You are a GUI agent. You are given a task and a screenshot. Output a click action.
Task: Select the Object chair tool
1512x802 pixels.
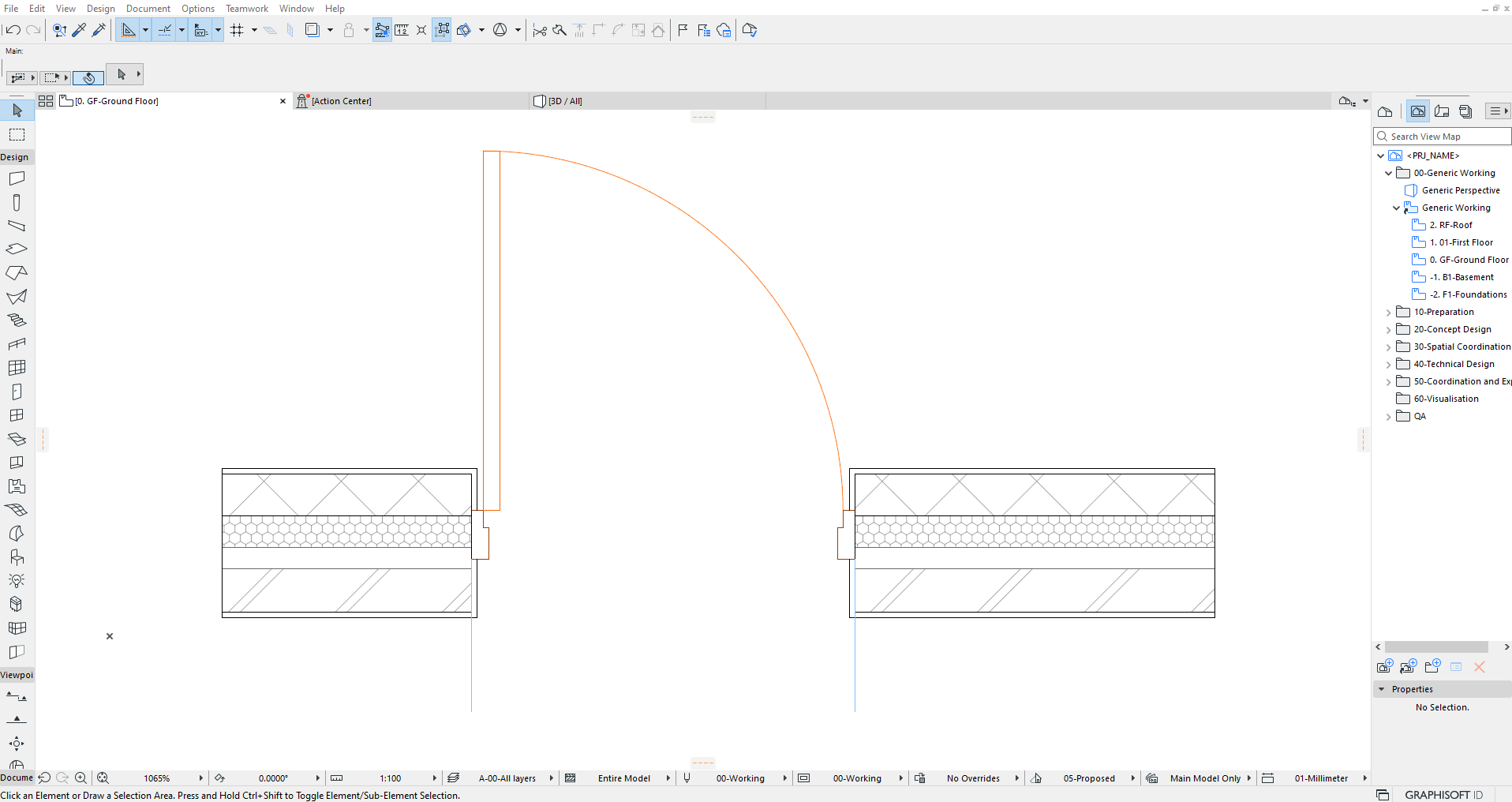(x=17, y=557)
